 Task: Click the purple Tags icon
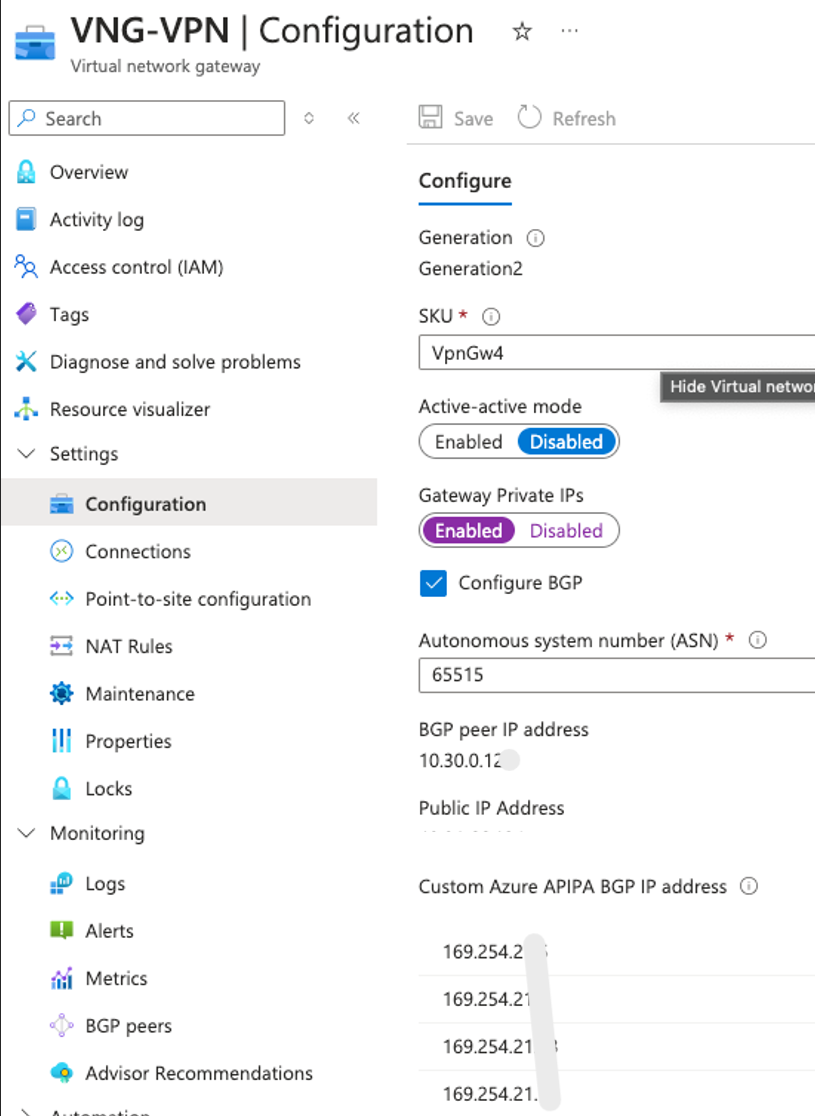coord(26,313)
